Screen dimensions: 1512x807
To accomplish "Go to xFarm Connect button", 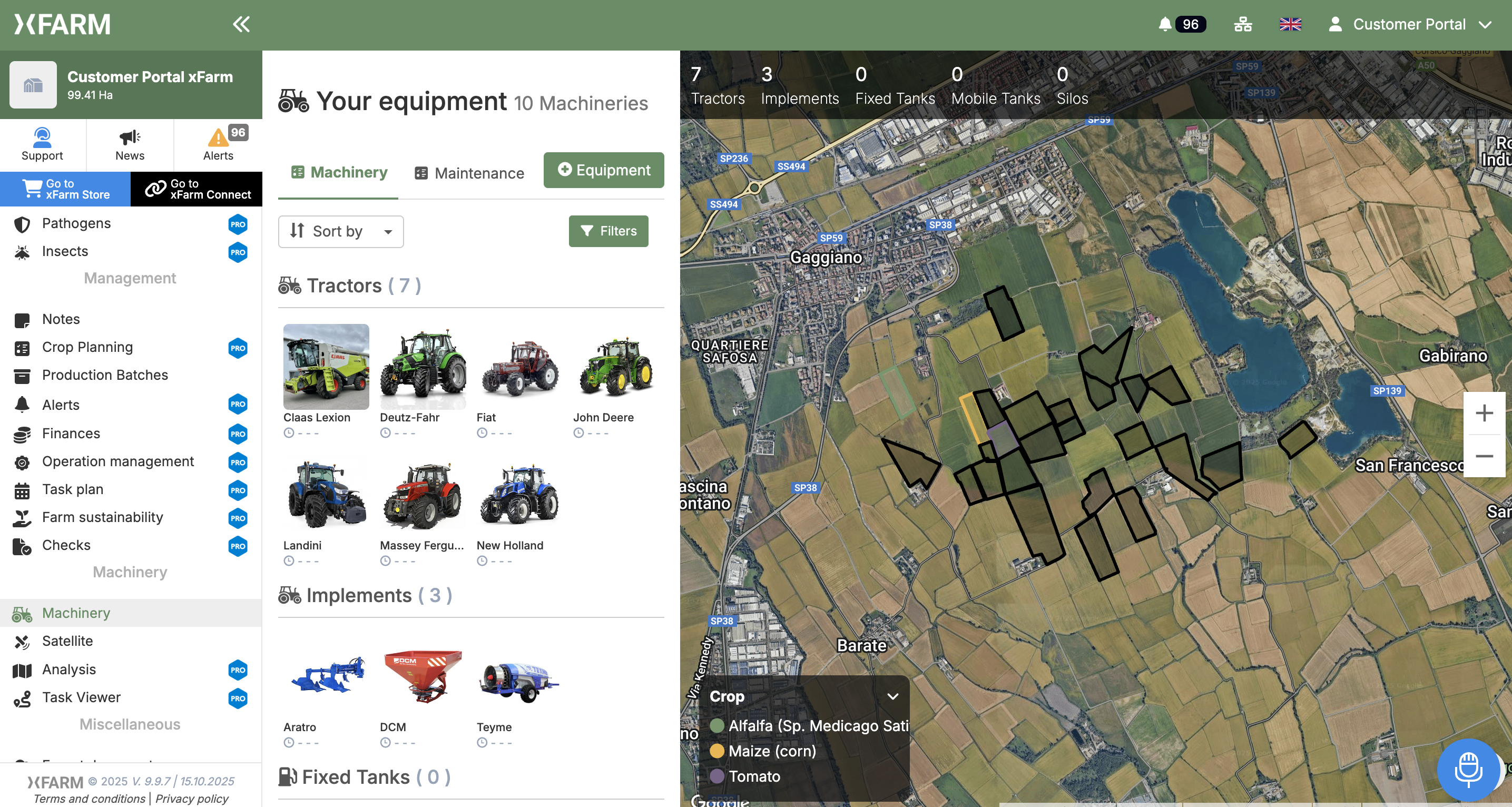I will point(197,190).
